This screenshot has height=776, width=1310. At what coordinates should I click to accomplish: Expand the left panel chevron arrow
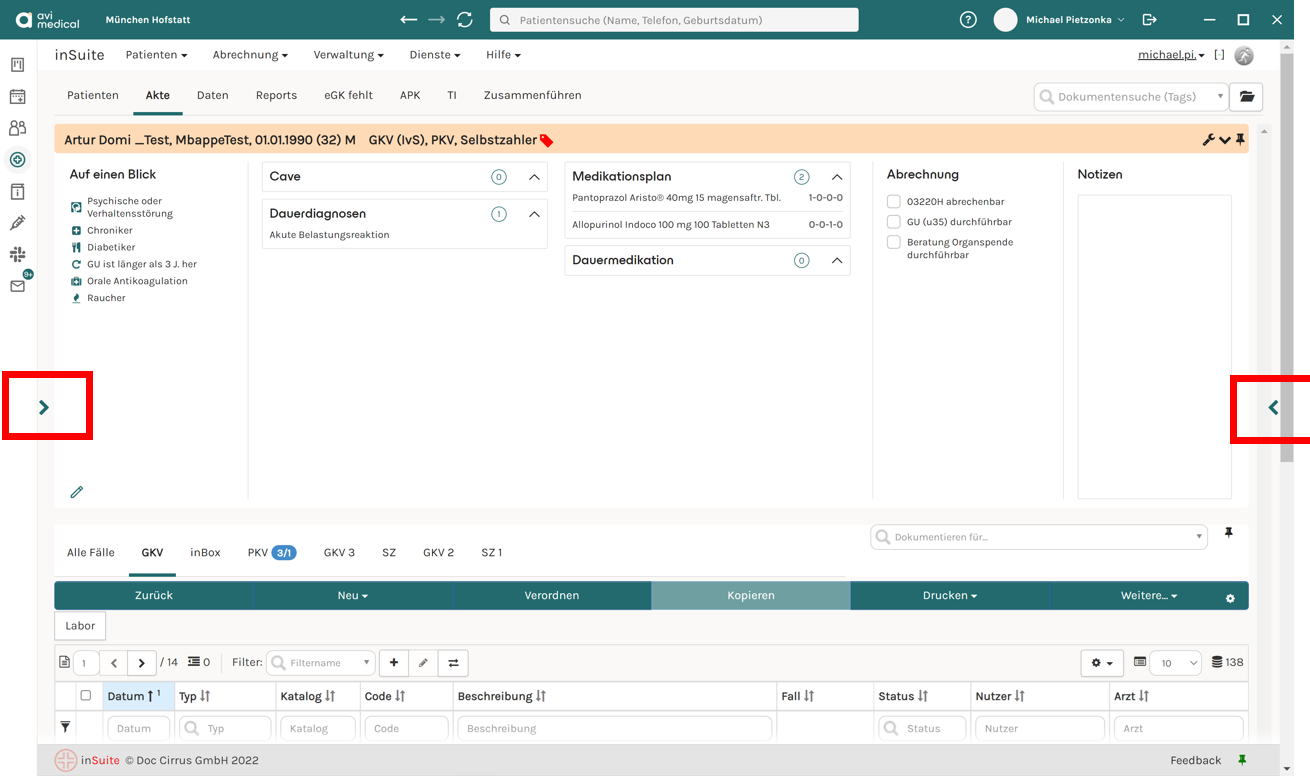[44, 407]
